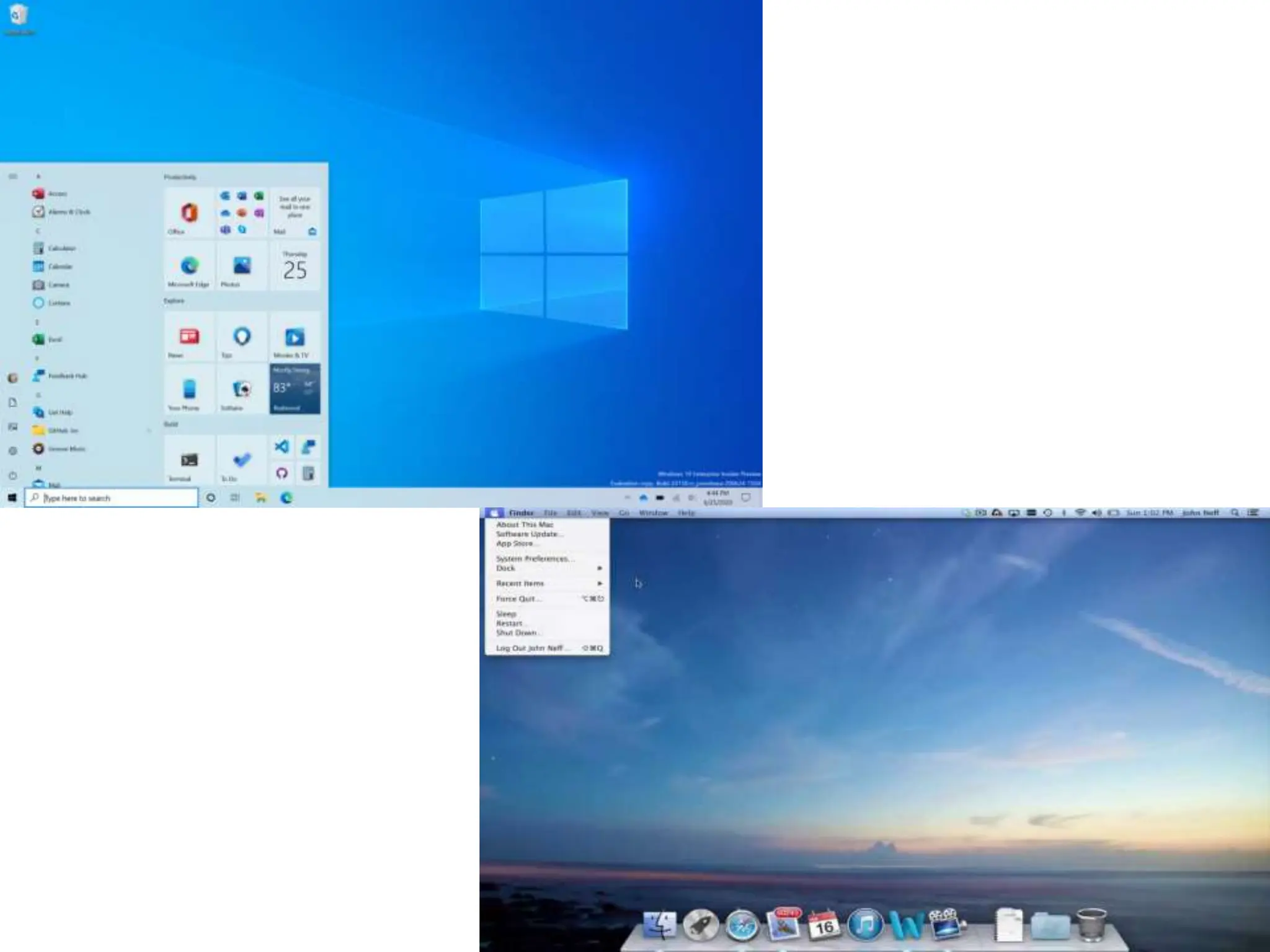Open iTunes from the Mac dock
The width and height of the screenshot is (1270, 952).
[x=866, y=927]
